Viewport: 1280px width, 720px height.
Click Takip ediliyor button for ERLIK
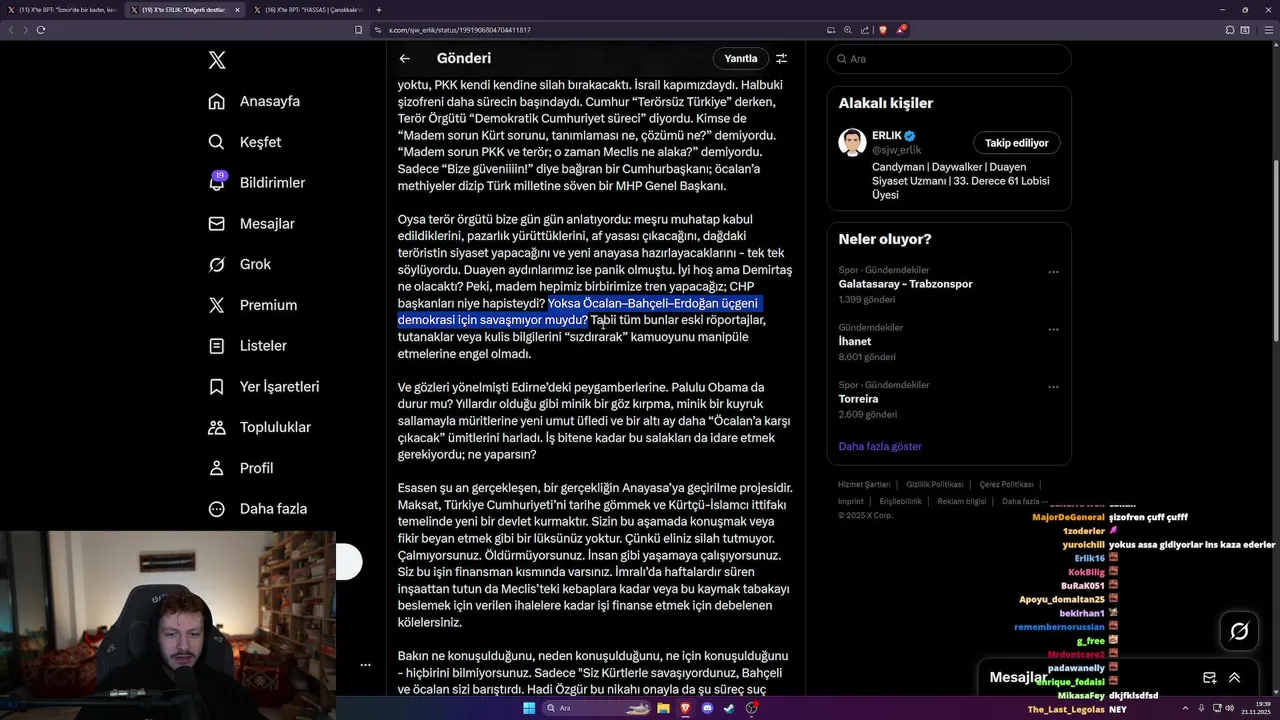coord(1016,143)
